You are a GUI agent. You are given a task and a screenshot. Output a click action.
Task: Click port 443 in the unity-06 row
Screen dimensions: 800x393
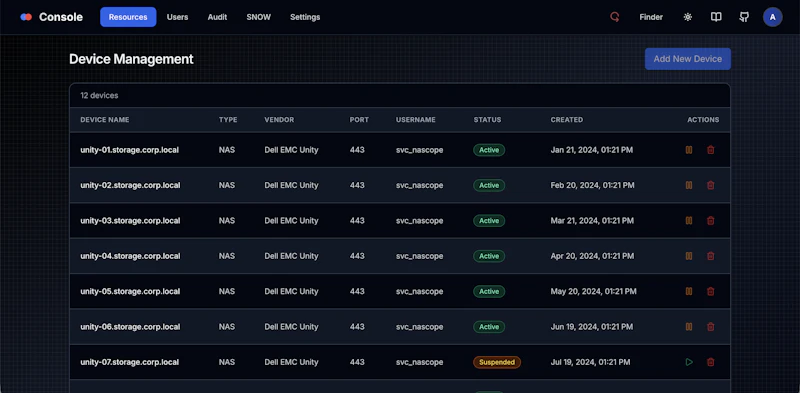[x=357, y=327]
